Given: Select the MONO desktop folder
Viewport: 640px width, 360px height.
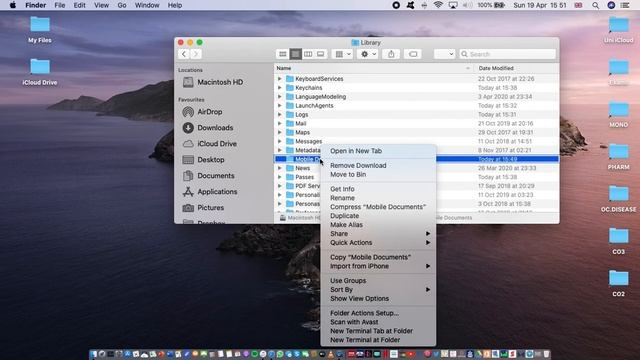Looking at the screenshot, I should coord(618,115).
